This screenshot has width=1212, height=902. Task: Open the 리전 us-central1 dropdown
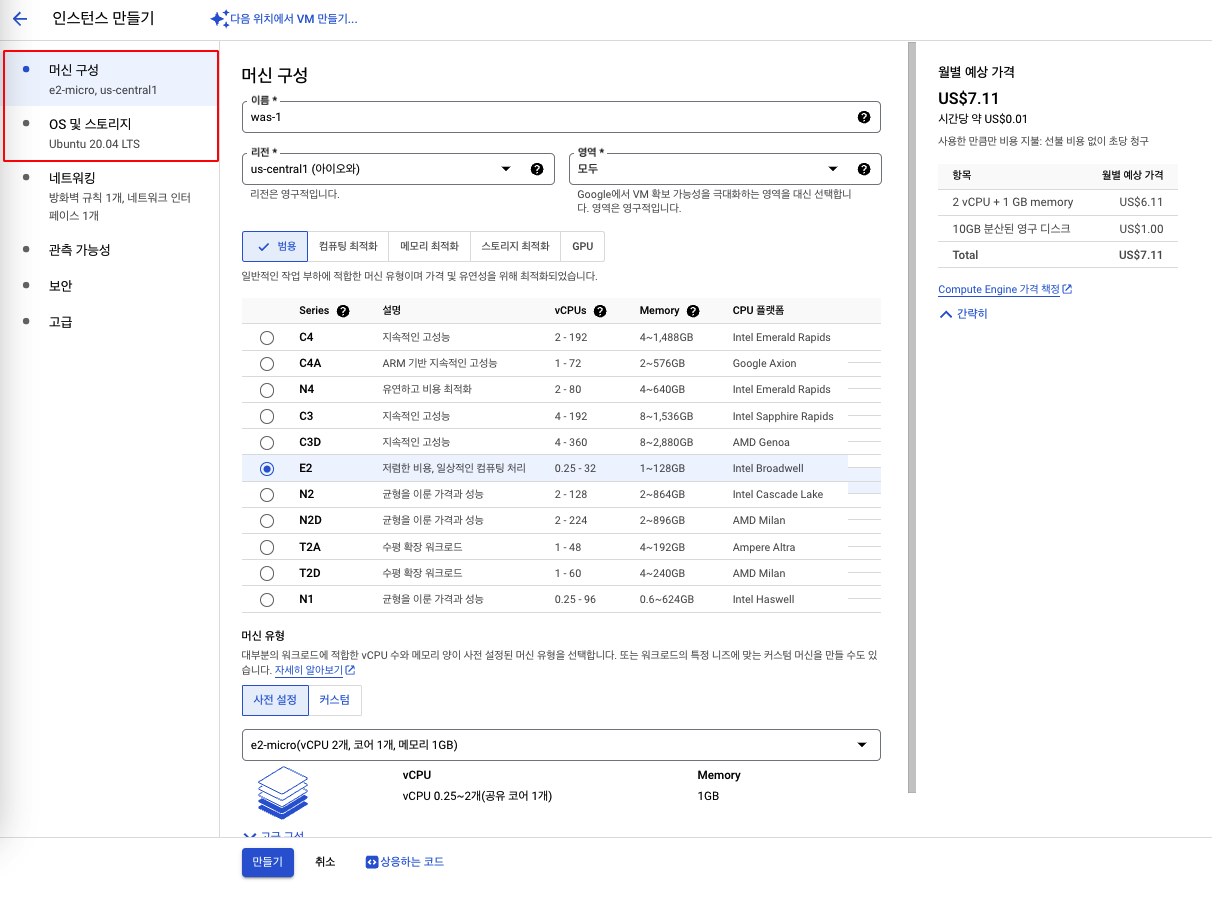tap(399, 169)
